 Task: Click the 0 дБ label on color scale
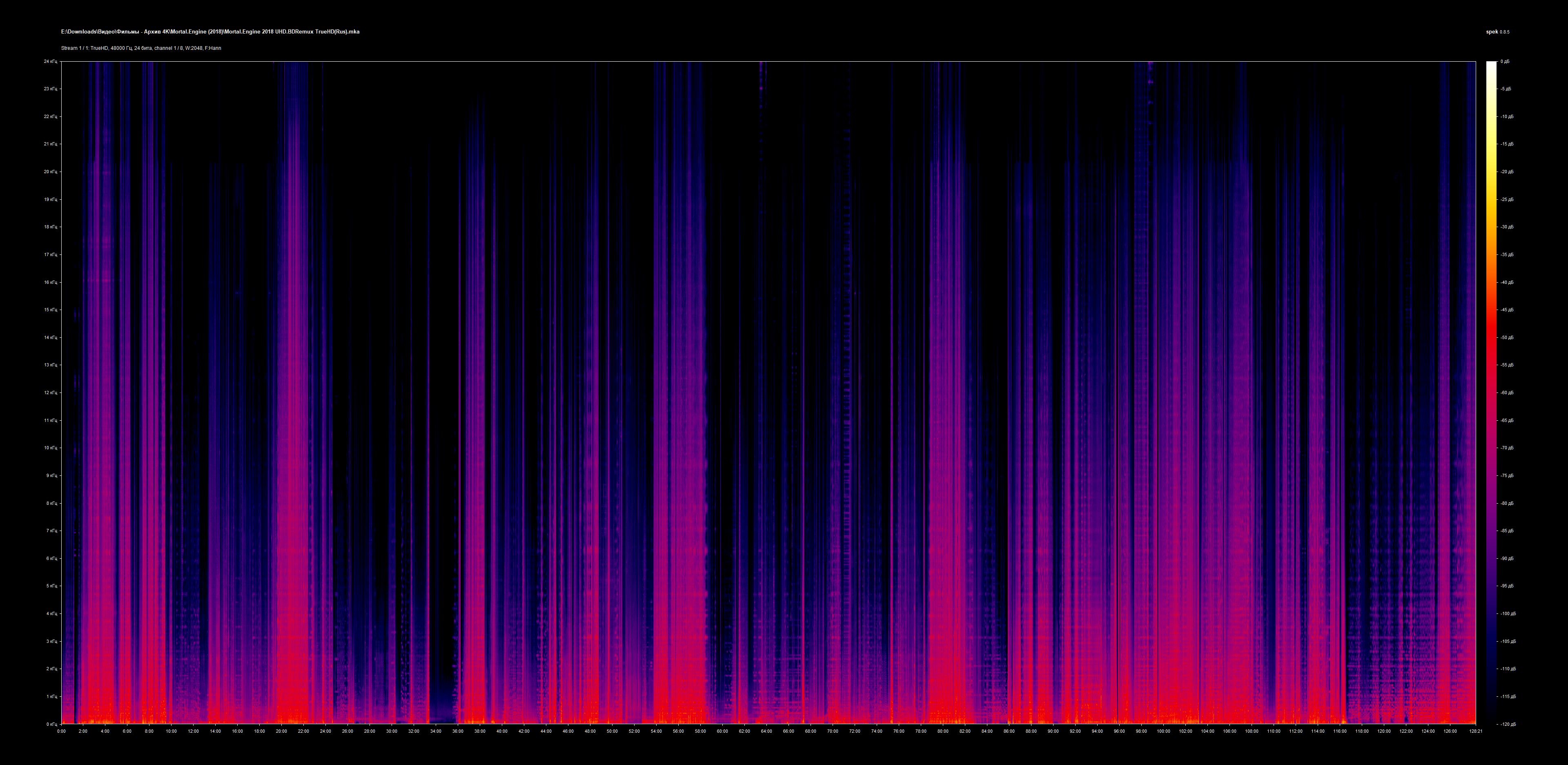[x=1505, y=62]
